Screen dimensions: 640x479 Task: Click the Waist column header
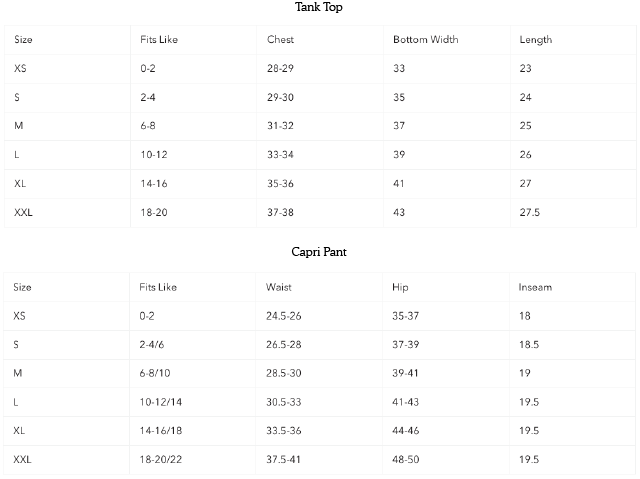pyautogui.click(x=279, y=287)
